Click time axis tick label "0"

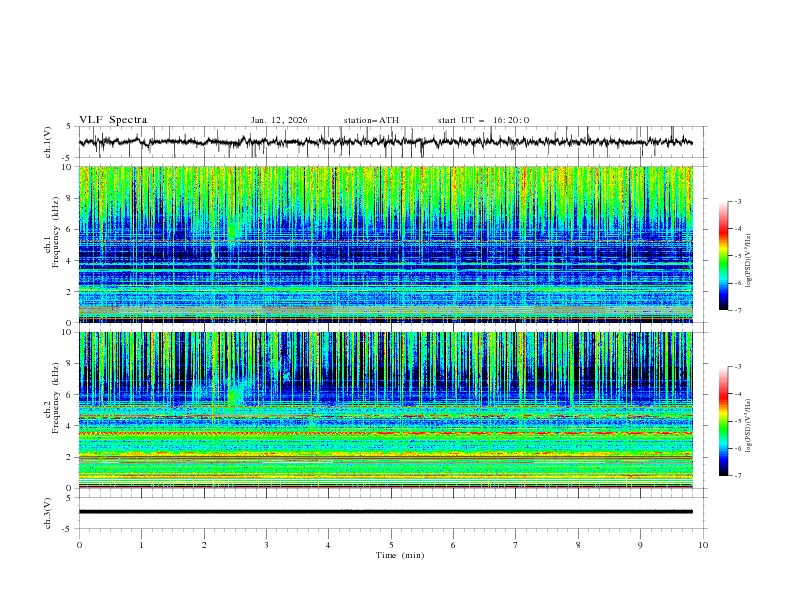coord(79,545)
